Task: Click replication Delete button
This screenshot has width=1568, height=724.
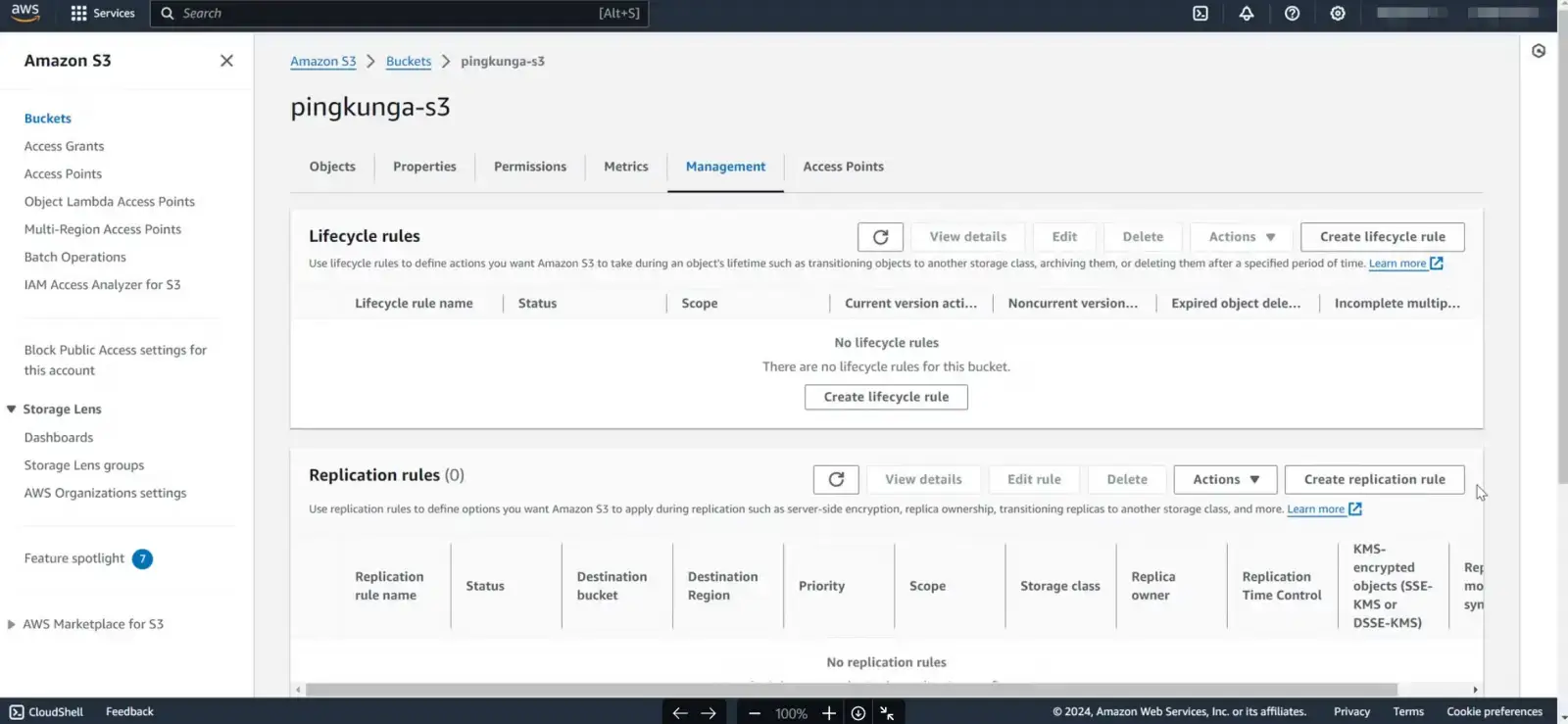Action: 1127,479
